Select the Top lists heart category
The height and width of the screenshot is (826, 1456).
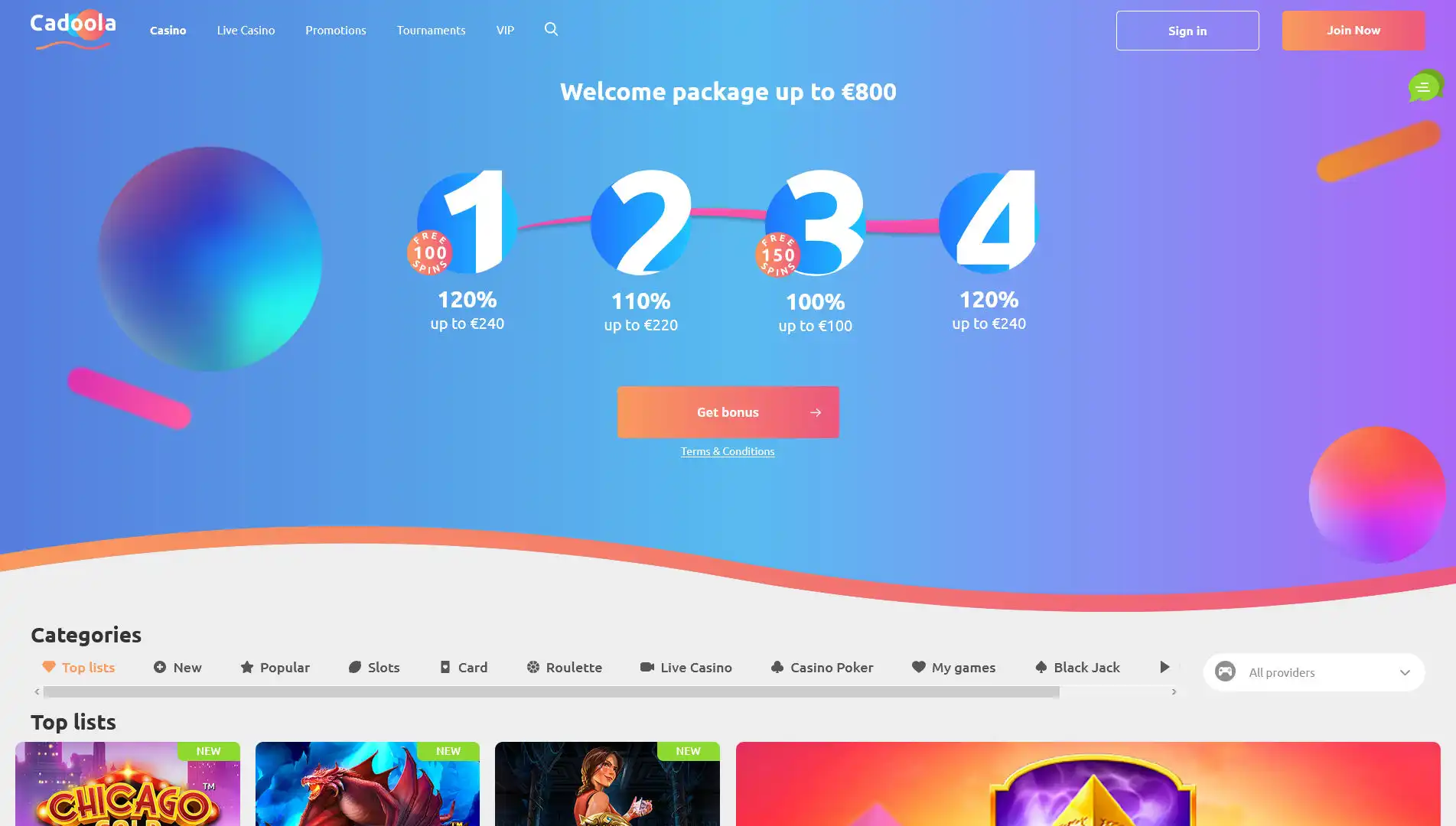pos(79,667)
